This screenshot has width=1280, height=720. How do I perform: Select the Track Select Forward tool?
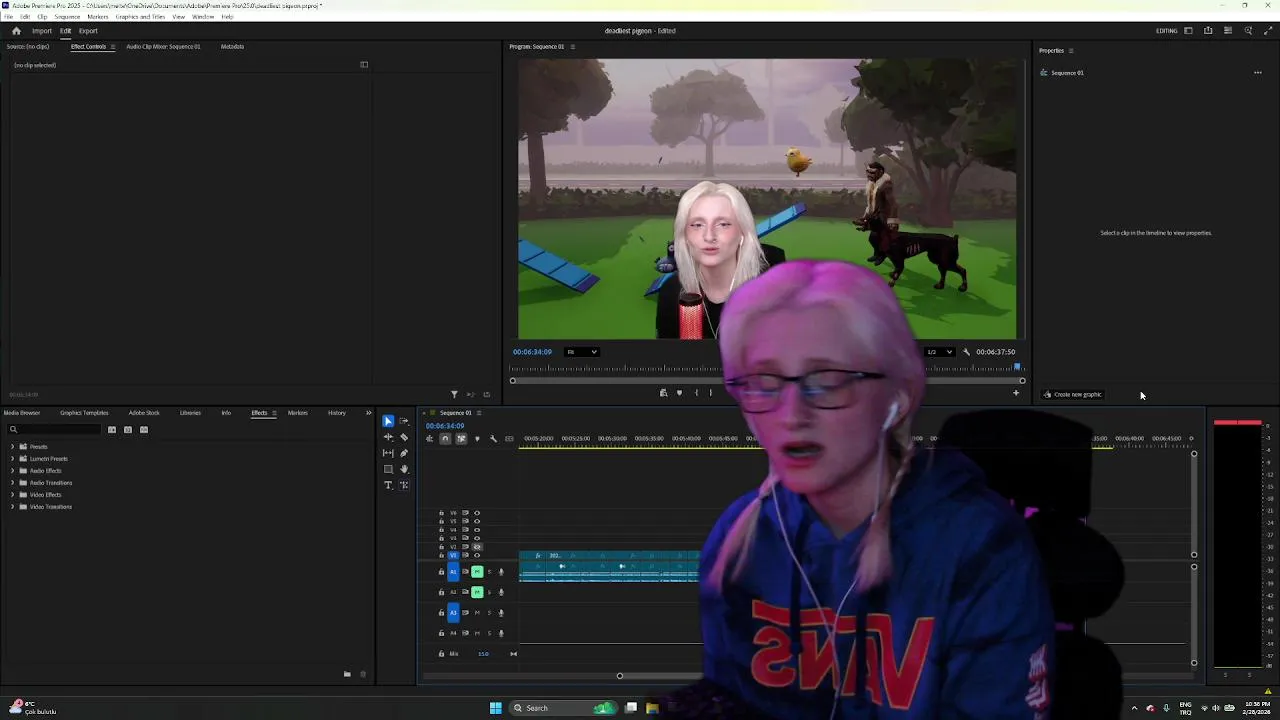404,421
